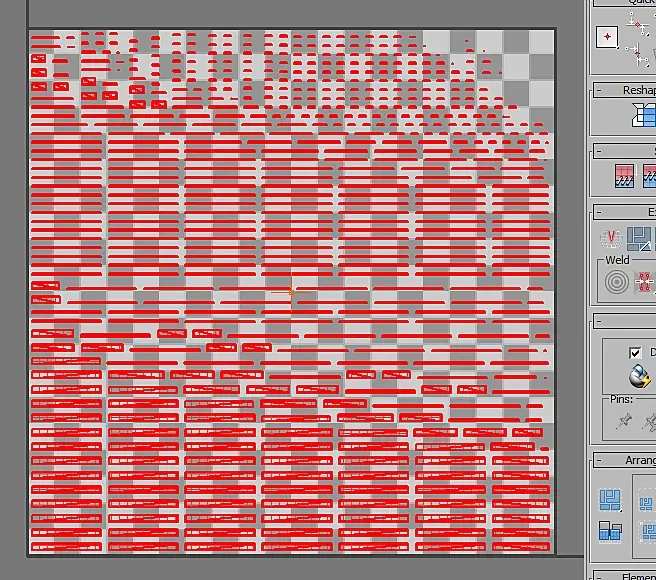This screenshot has width=656, height=580.
Task: Click the Pack Custom arrange icon
Action: [x=610, y=500]
